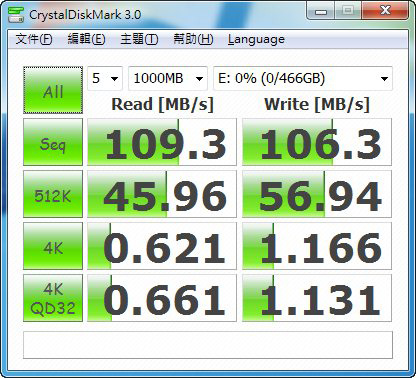
Task: Minimize the CrystalDiskMark window
Action: pyautogui.click(x=321, y=11)
